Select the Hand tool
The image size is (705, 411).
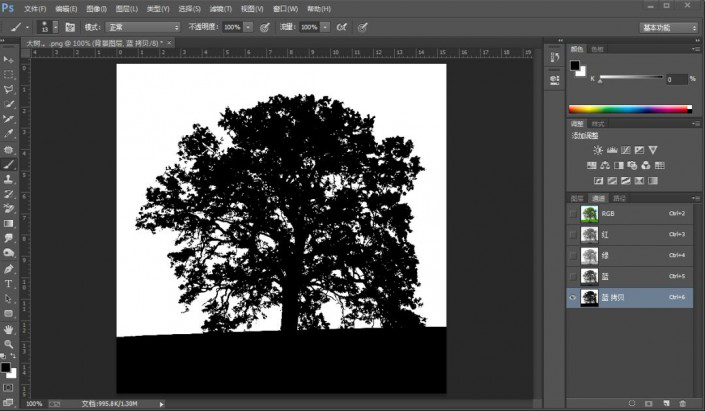pos(9,328)
